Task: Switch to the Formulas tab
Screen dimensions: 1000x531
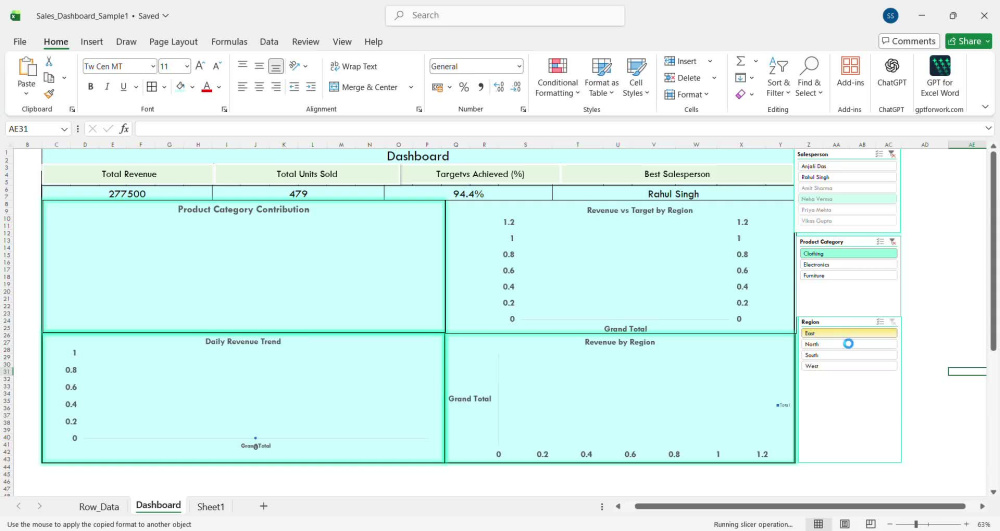Action: click(229, 41)
